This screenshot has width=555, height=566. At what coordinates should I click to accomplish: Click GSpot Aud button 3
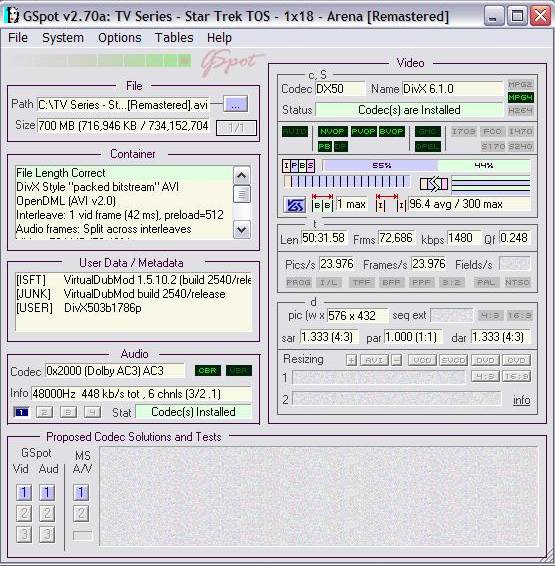(x=47, y=535)
